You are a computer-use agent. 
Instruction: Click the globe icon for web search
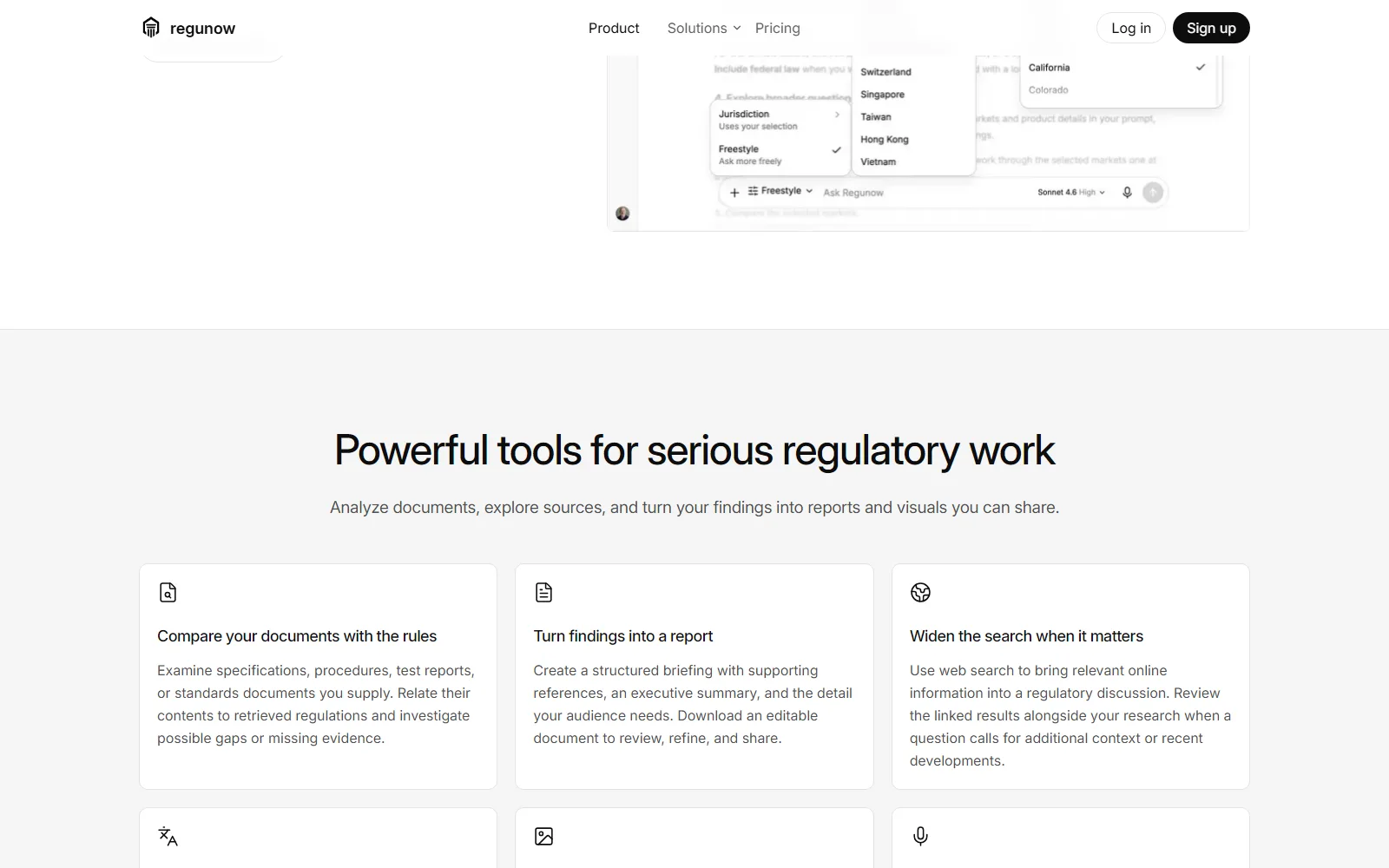tap(920, 592)
